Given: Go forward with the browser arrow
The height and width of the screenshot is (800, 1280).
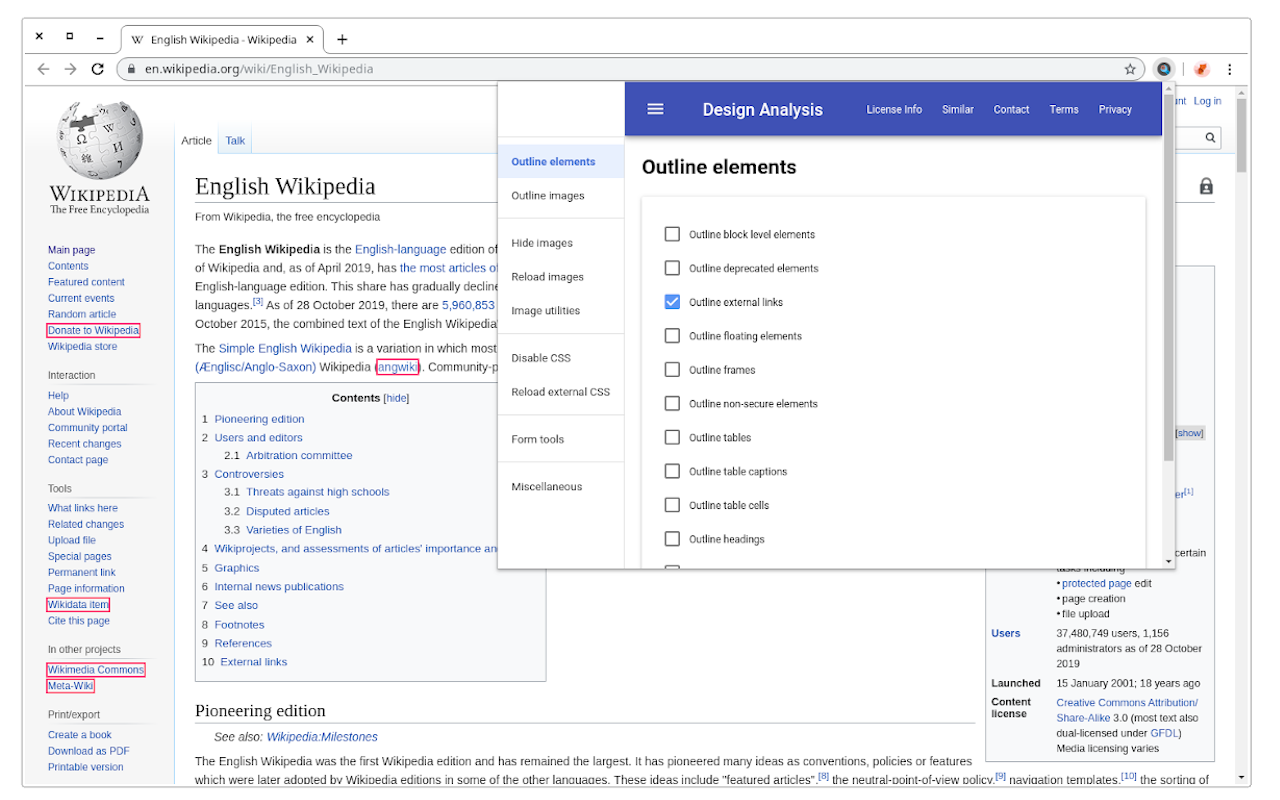Looking at the screenshot, I should coord(70,69).
